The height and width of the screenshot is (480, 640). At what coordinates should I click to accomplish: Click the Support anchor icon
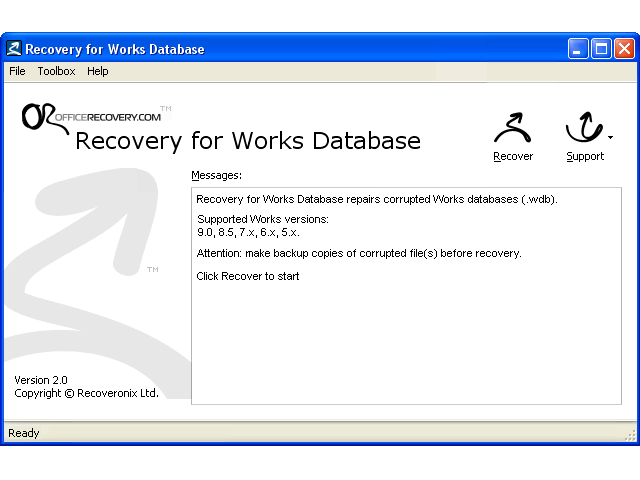[584, 127]
